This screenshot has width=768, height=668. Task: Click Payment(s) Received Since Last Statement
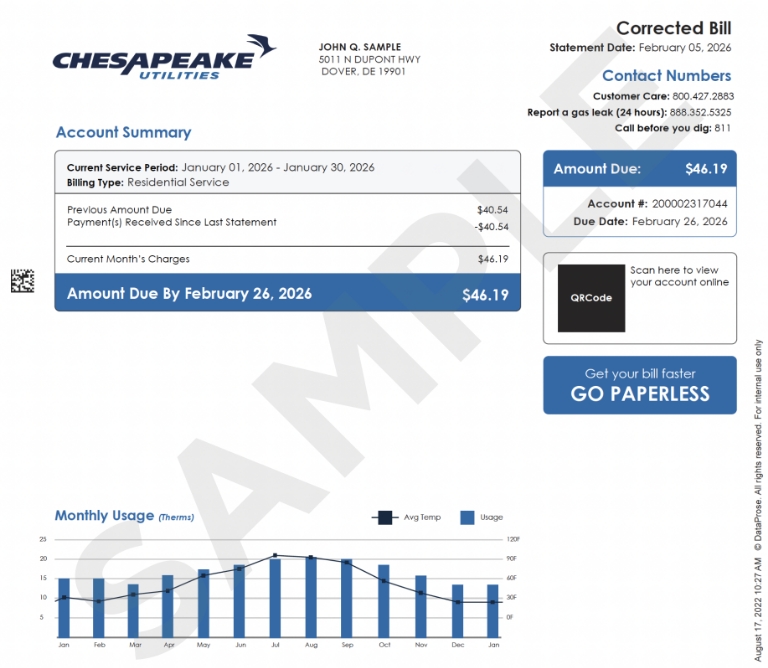[172, 222]
